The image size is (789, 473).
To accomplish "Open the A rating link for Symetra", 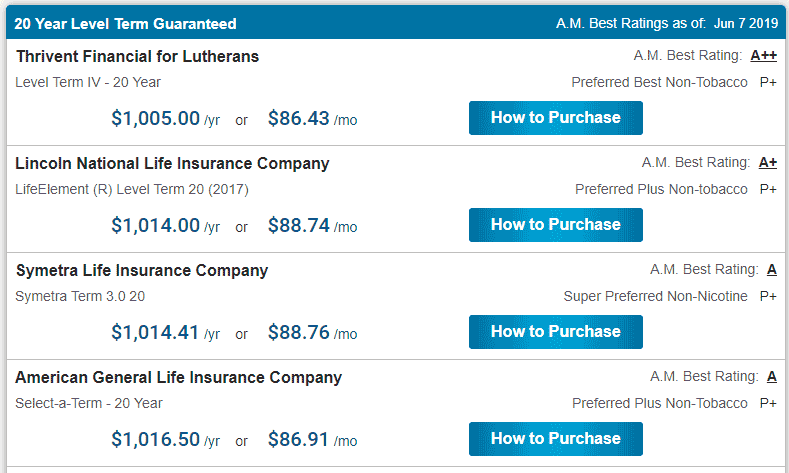I will tap(772, 270).
